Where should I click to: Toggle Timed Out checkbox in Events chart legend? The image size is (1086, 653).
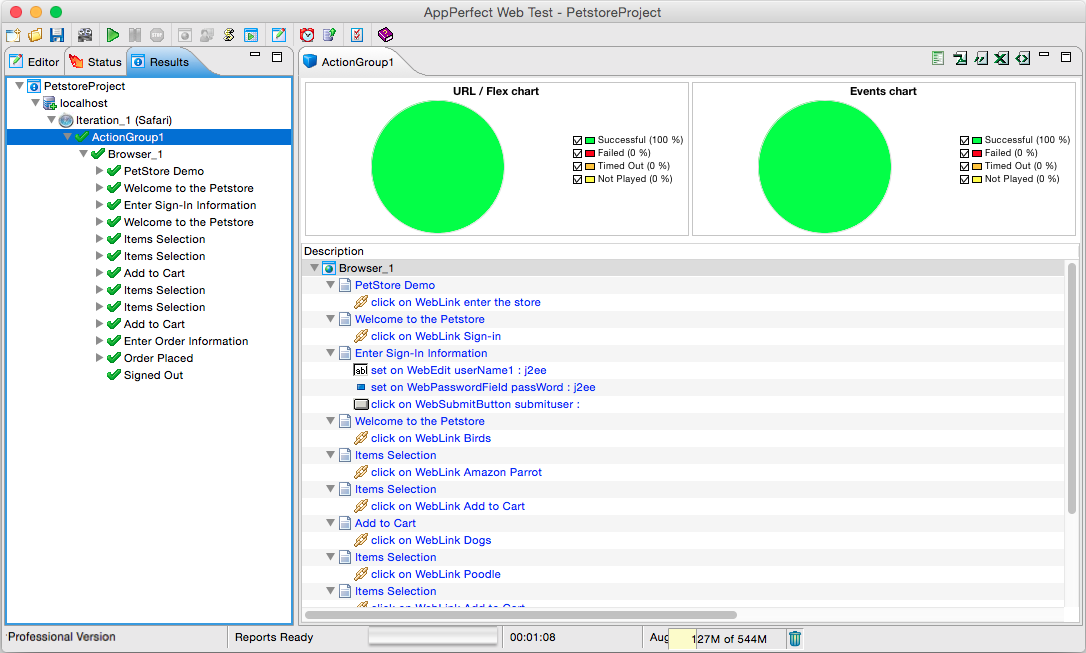(x=965, y=166)
